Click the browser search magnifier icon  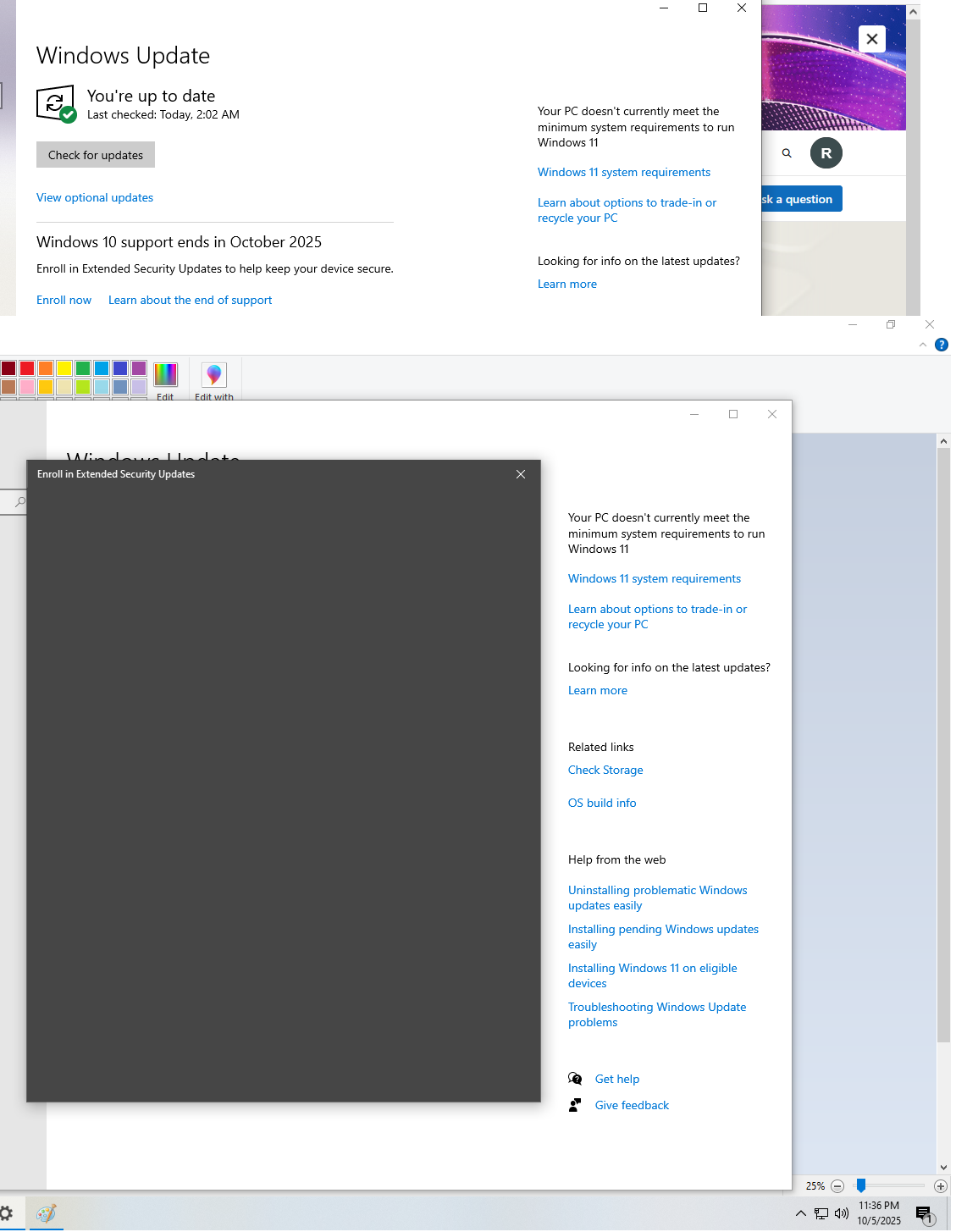tap(787, 153)
